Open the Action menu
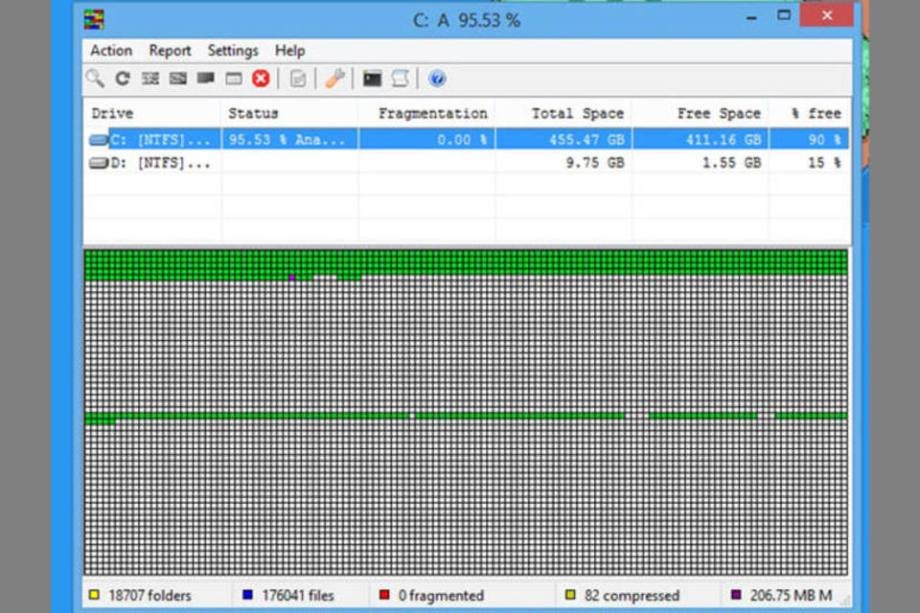 click(111, 50)
